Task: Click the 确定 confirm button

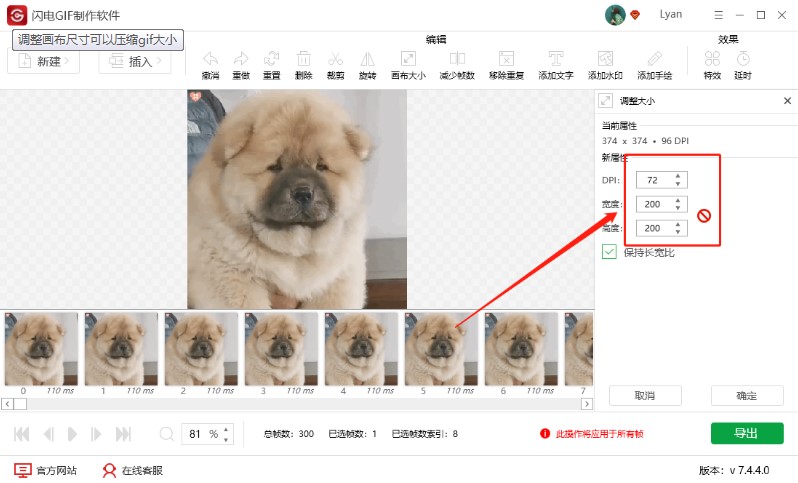Action: pyautogui.click(x=746, y=396)
